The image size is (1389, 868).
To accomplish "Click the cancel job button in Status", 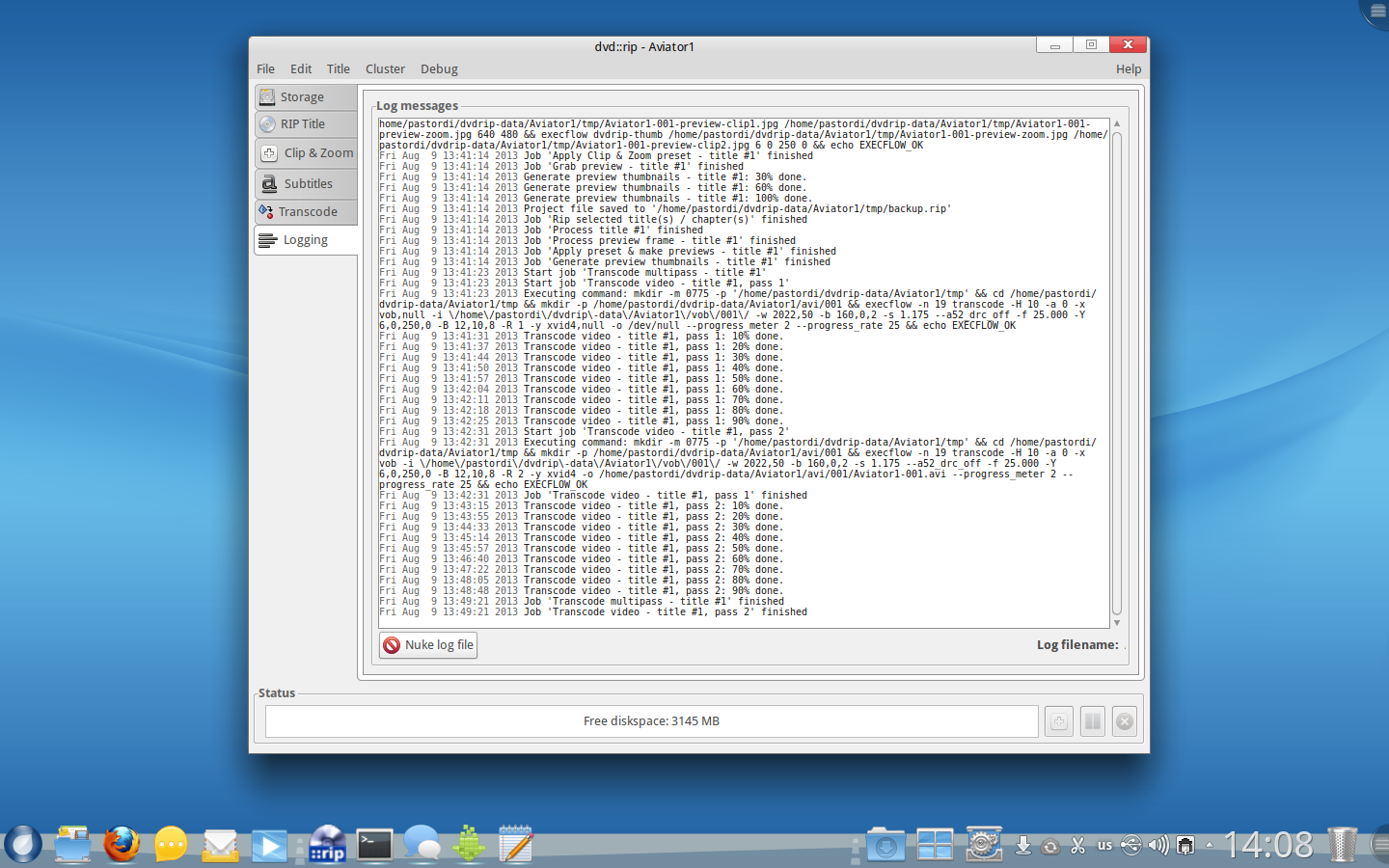I will [1125, 721].
